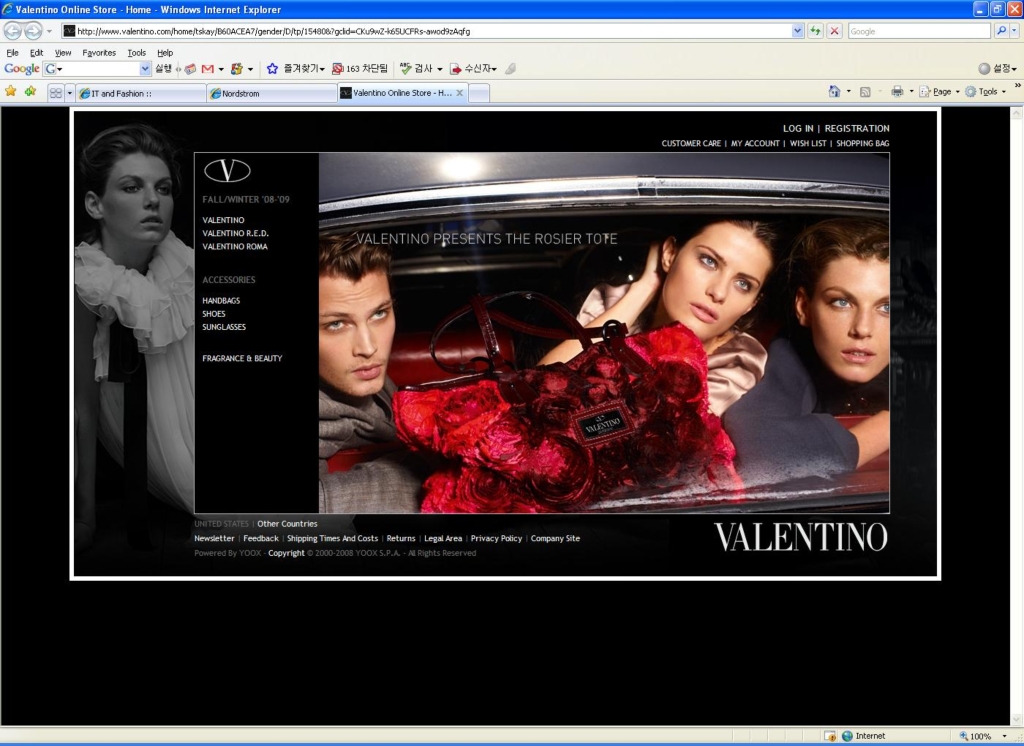The width and height of the screenshot is (1024, 746).
Task: Click the Gmail envelope icon
Action: [208, 69]
